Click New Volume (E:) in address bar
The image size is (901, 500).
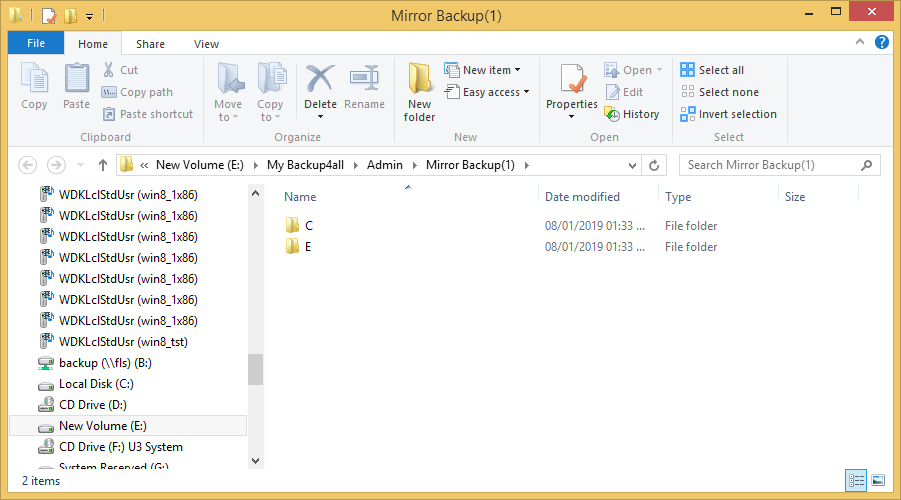coord(199,165)
